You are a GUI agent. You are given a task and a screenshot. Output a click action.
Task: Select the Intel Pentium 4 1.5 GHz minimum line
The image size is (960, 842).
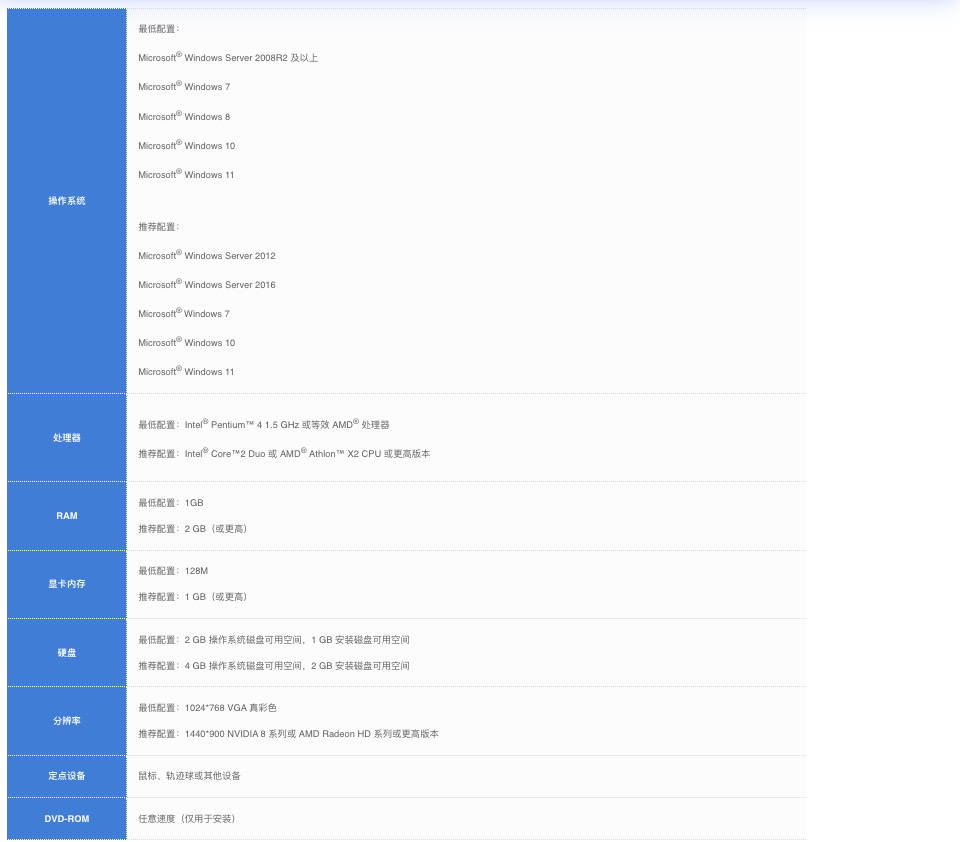(x=264, y=424)
